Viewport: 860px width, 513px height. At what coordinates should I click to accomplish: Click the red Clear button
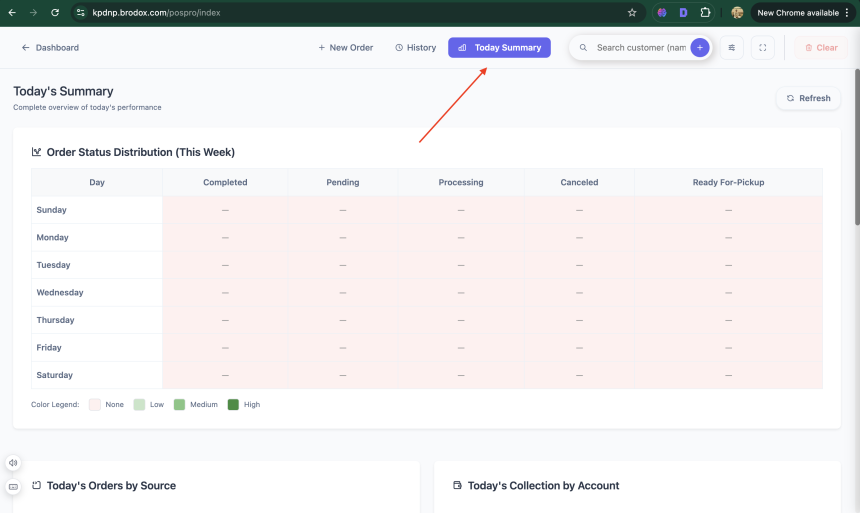coord(820,47)
